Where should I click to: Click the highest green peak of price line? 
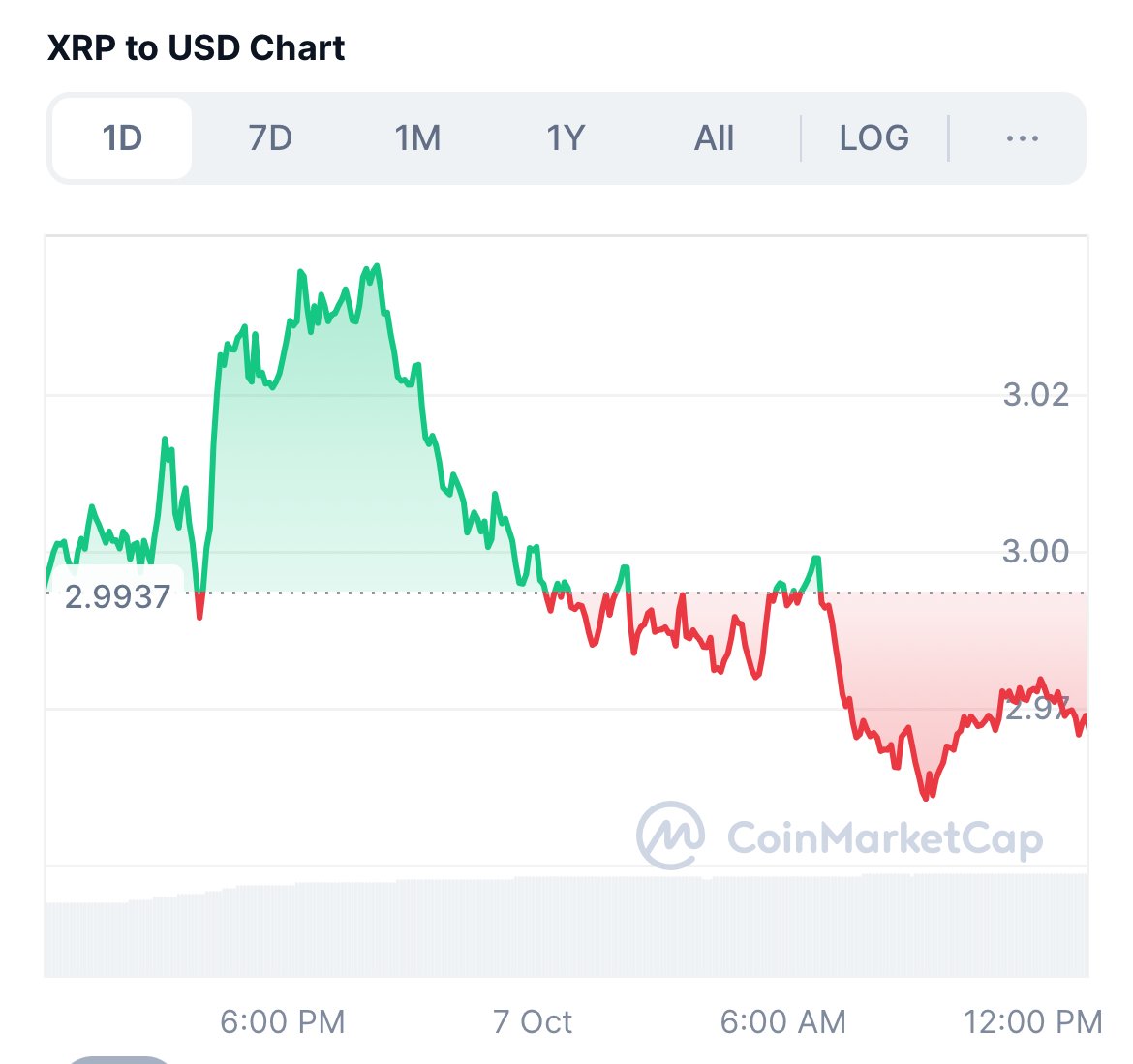(377, 265)
